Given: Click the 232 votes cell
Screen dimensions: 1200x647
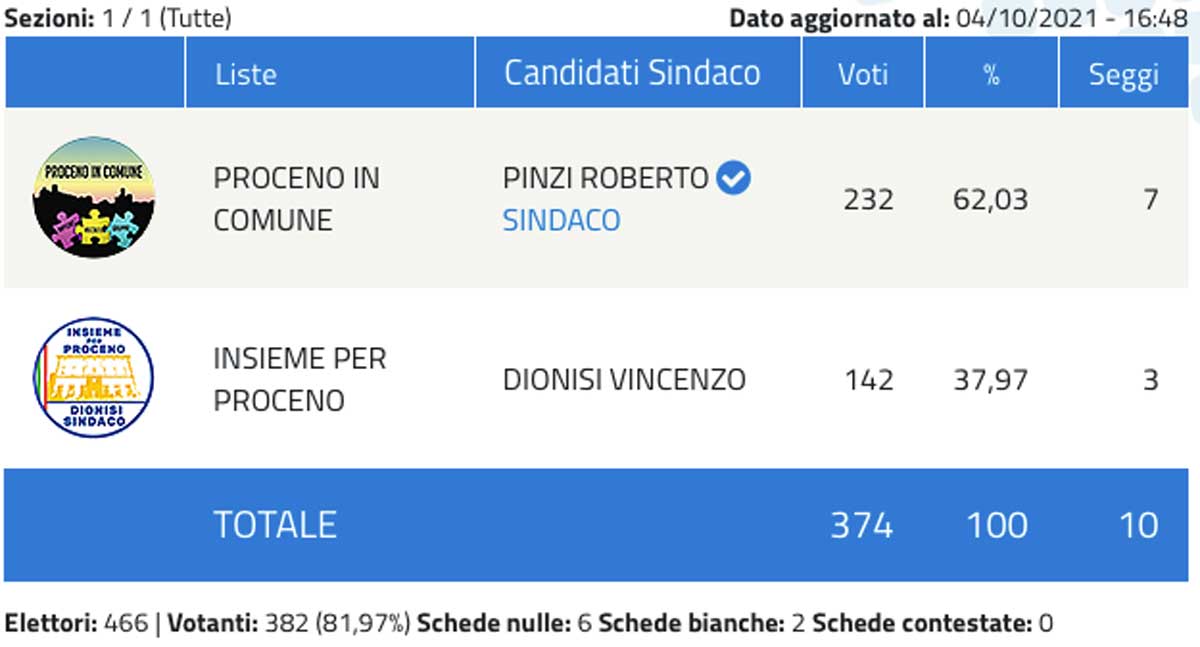Looking at the screenshot, I should click(x=868, y=200).
